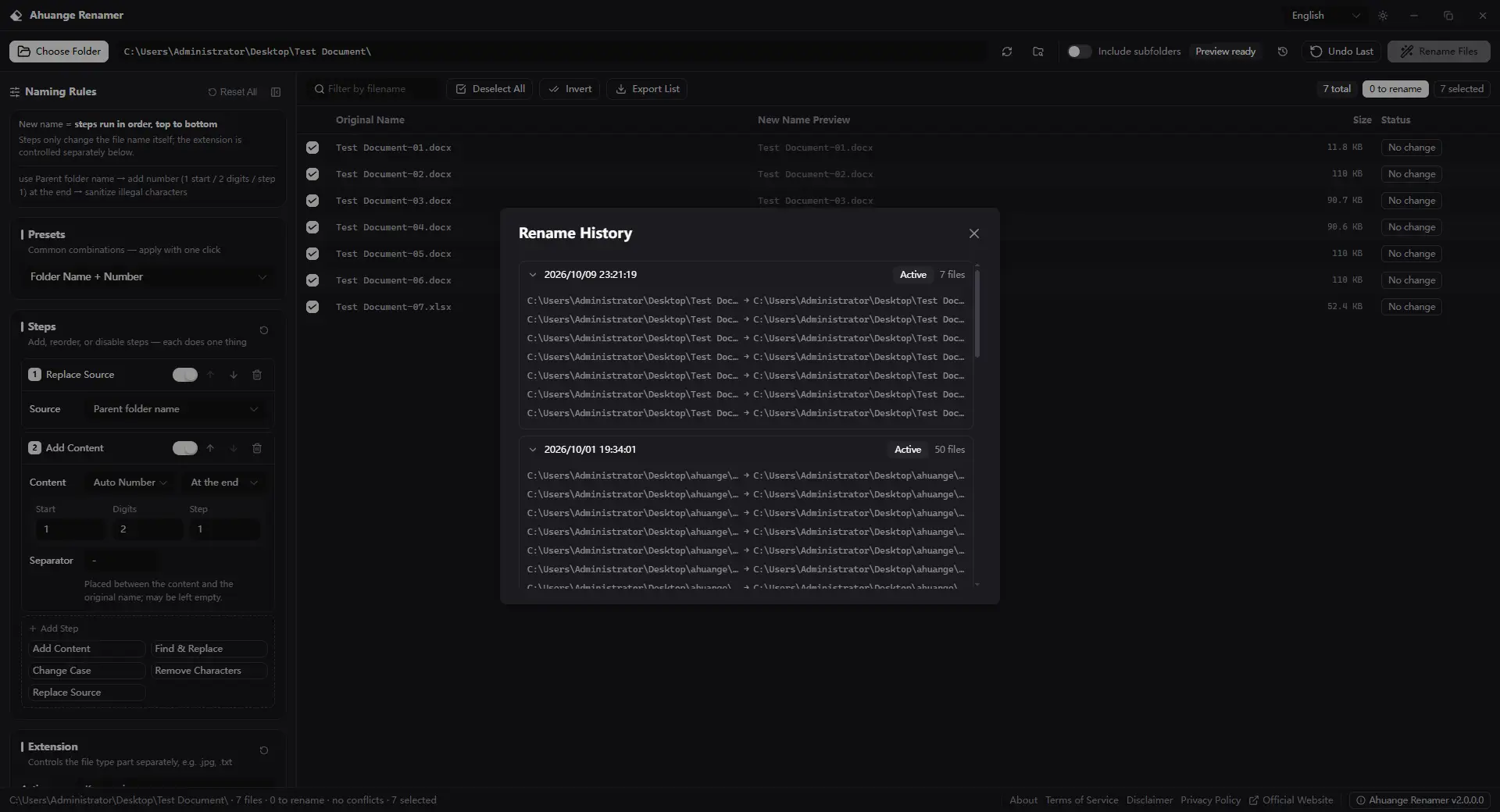This screenshot has height=812, width=1500.
Task: Open the Privacy Policy link
Action: click(1210, 800)
